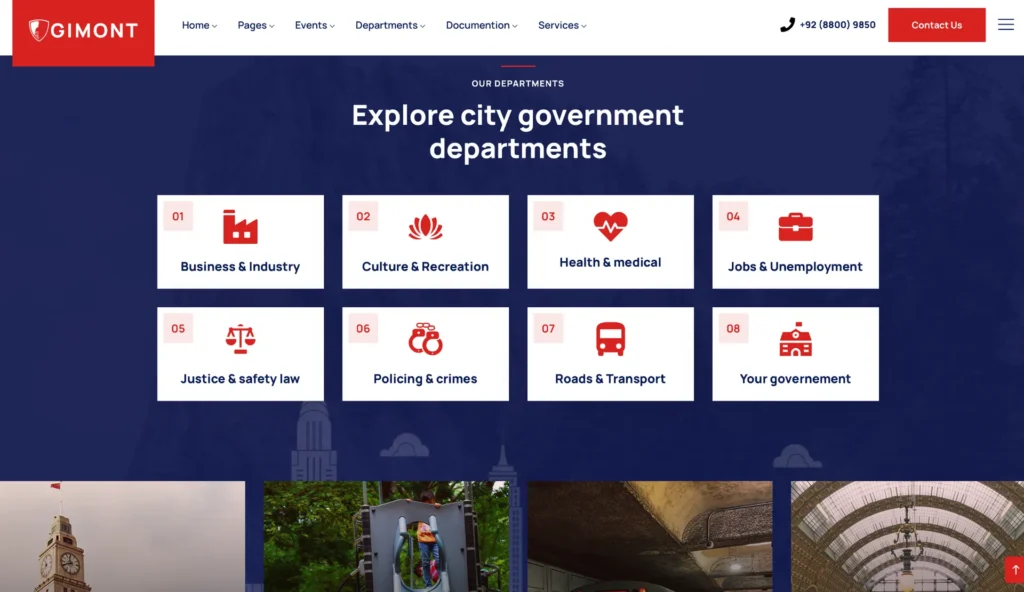Viewport: 1024px width, 592px height.
Task: Click the red scroll-to-top arrow
Action: click(1015, 570)
